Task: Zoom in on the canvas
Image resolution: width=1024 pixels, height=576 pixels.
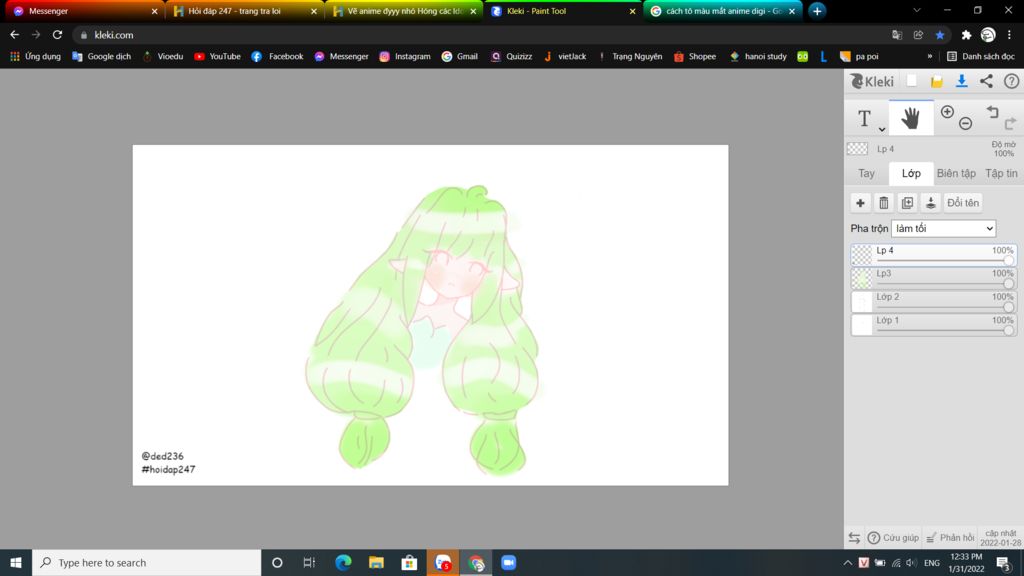Action: click(x=947, y=112)
